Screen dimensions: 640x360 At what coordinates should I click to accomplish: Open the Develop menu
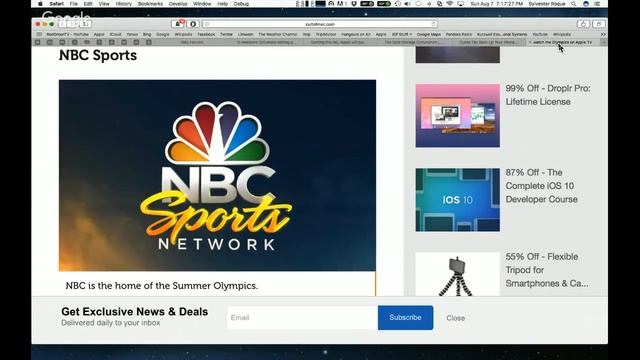point(178,4)
